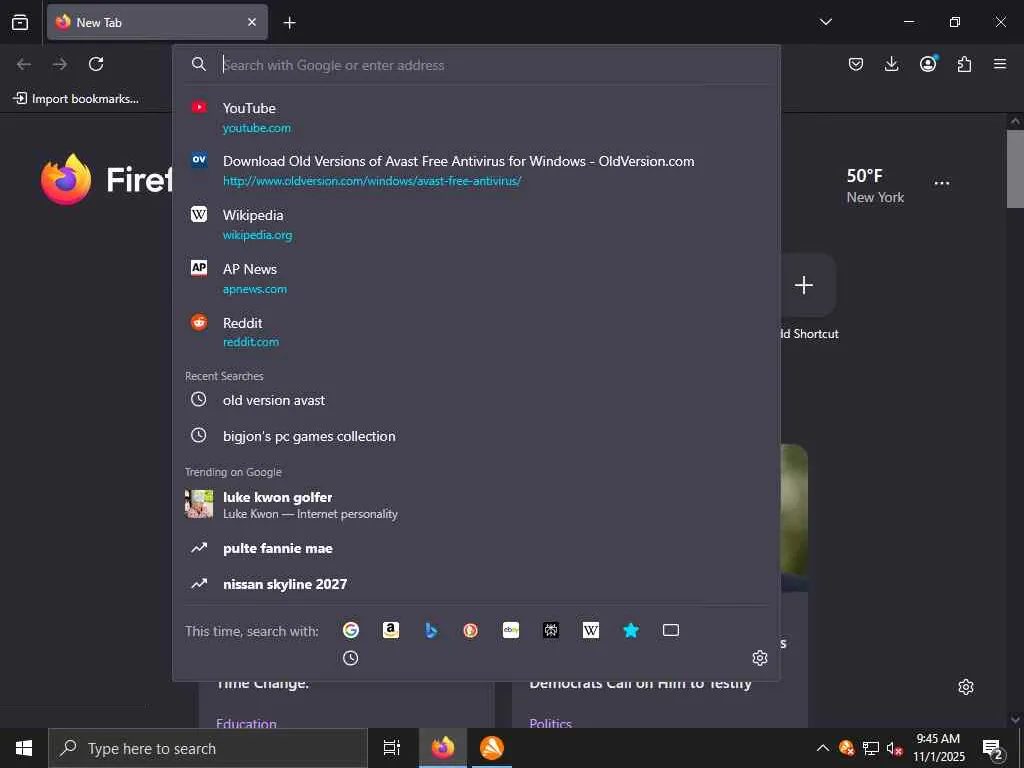
Task: Open the Pocket save icon
Action: (856, 64)
